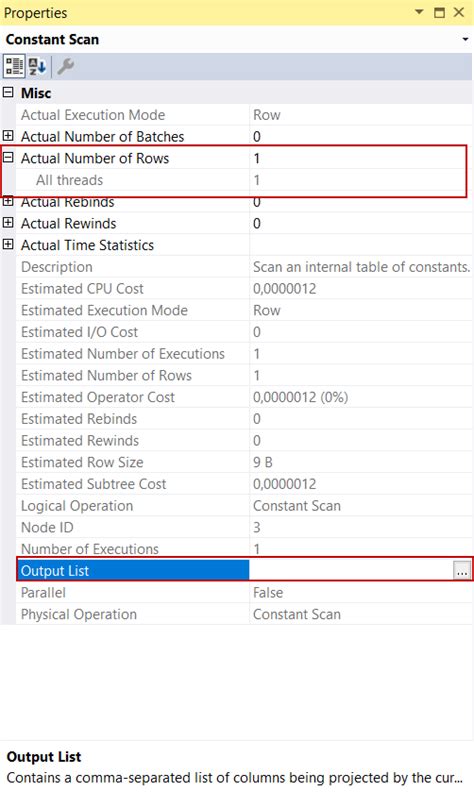The height and width of the screenshot is (808, 474).
Task: Expand Actual Time Statistics
Action: 8,244
